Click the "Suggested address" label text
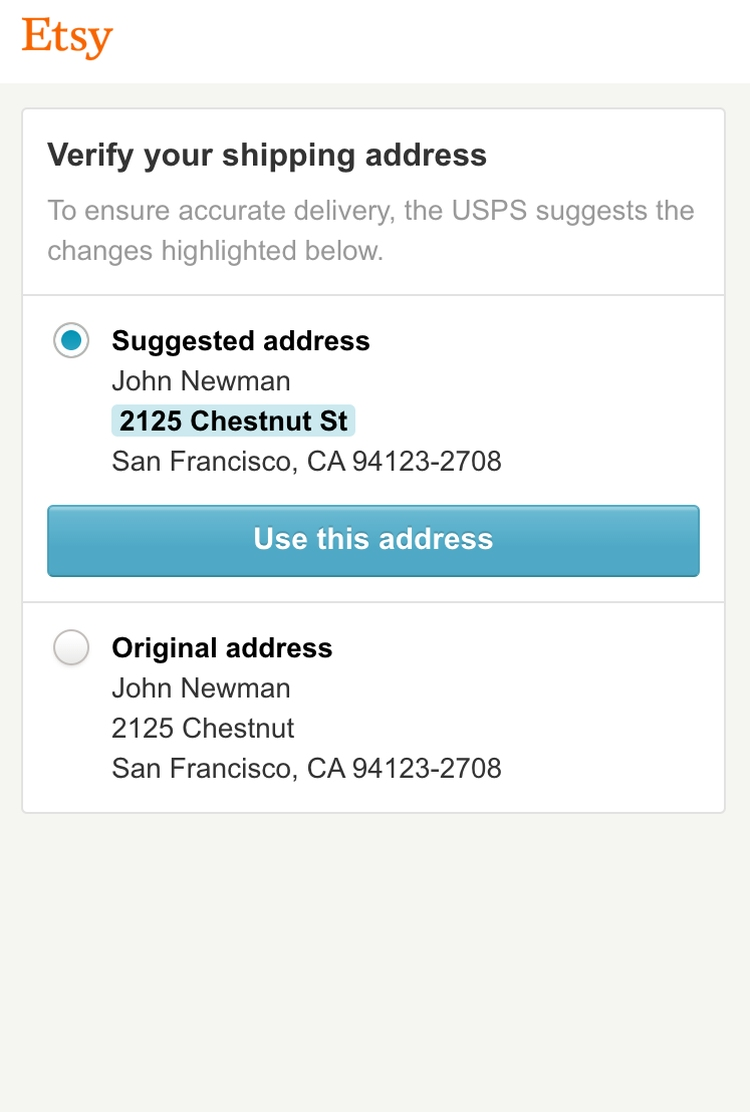Screen dimensions: 750x1112 pos(240,341)
